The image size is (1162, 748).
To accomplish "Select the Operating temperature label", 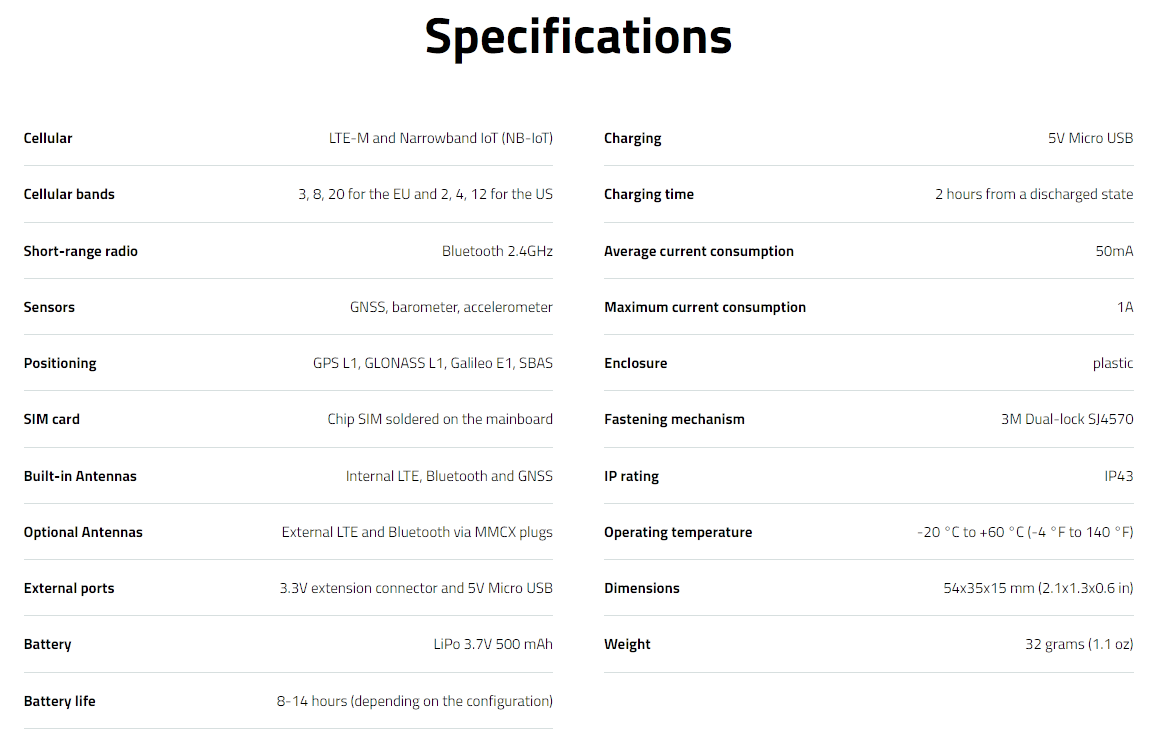I will 678,532.
